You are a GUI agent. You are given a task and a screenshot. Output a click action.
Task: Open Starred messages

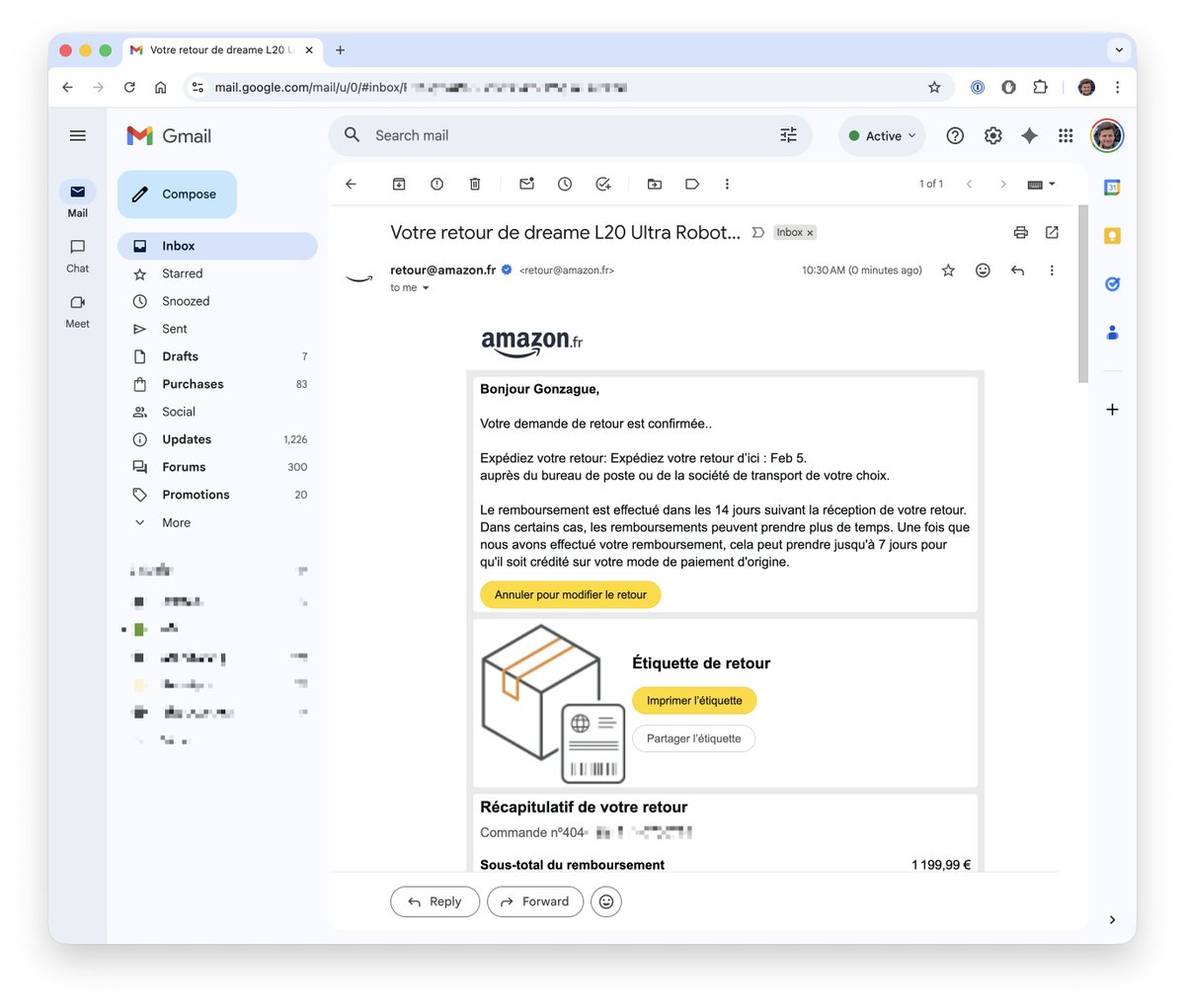click(x=217, y=273)
